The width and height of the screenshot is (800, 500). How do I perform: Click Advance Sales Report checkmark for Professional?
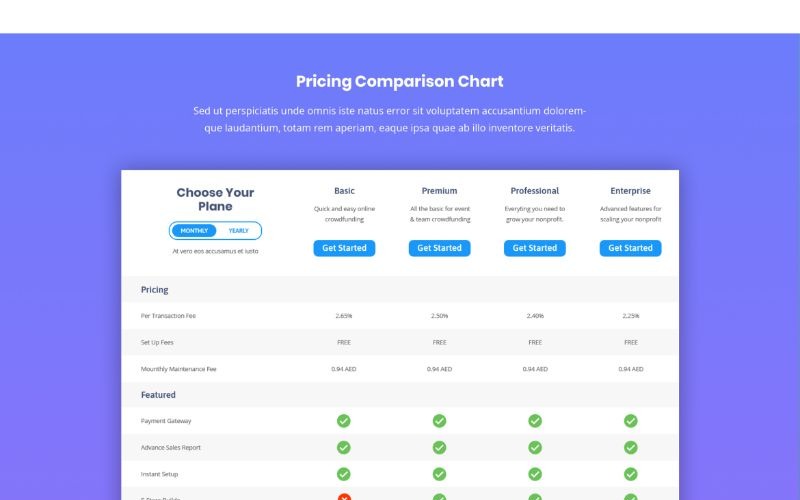535,447
